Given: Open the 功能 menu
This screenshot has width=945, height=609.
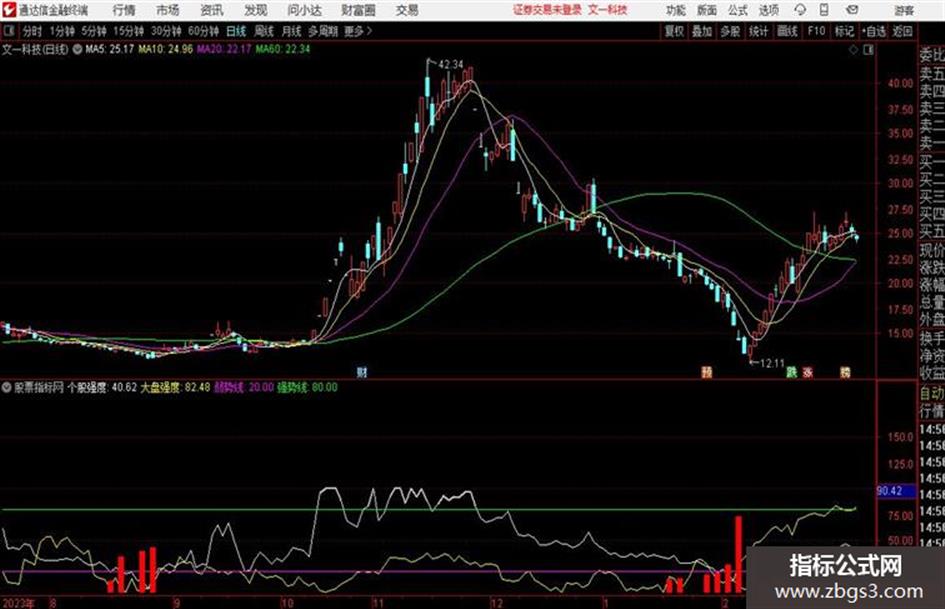Looking at the screenshot, I should point(676,10).
